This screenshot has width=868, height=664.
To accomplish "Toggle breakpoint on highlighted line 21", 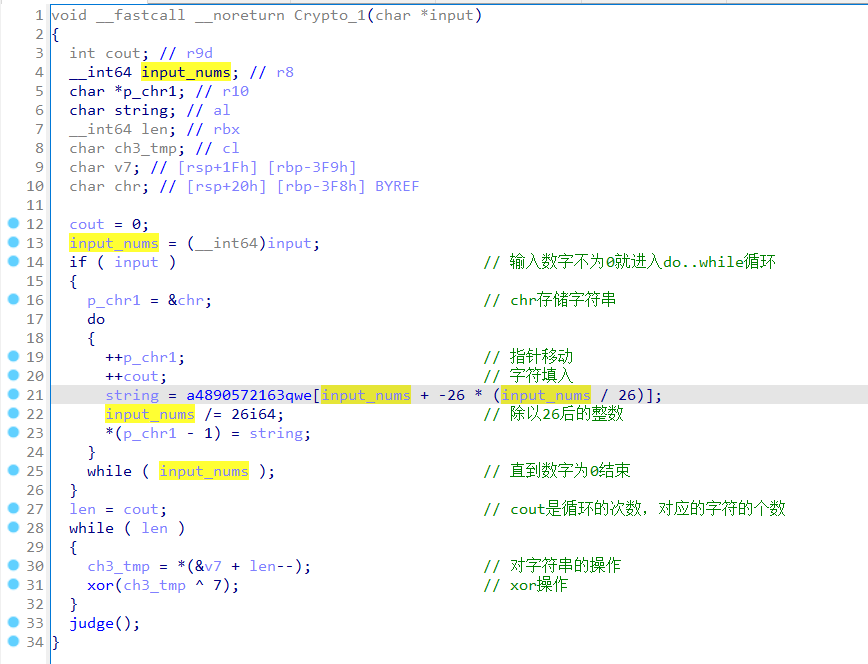I will coord(13,395).
